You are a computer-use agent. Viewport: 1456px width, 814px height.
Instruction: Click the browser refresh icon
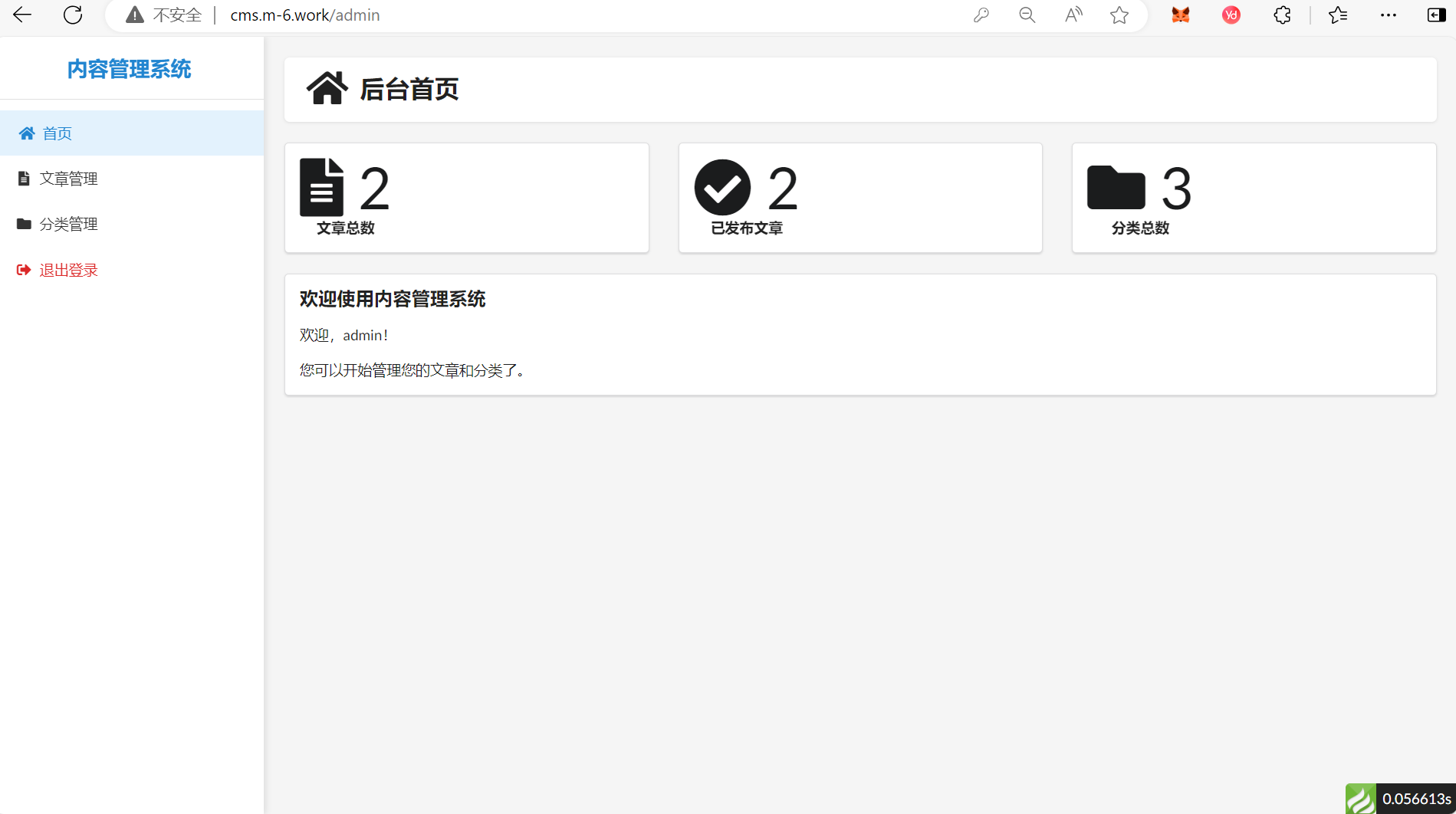(x=73, y=15)
